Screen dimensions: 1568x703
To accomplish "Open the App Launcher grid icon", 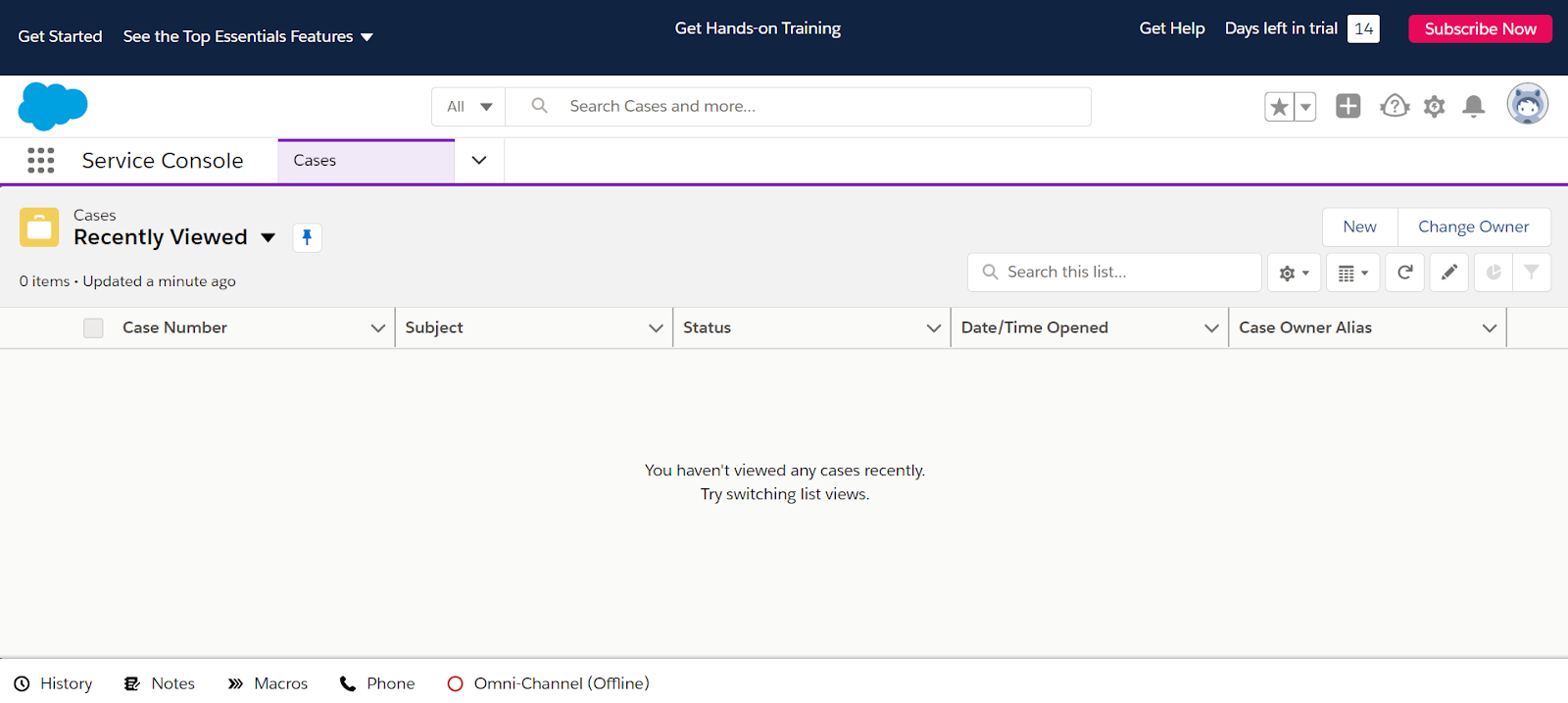I will (x=41, y=161).
